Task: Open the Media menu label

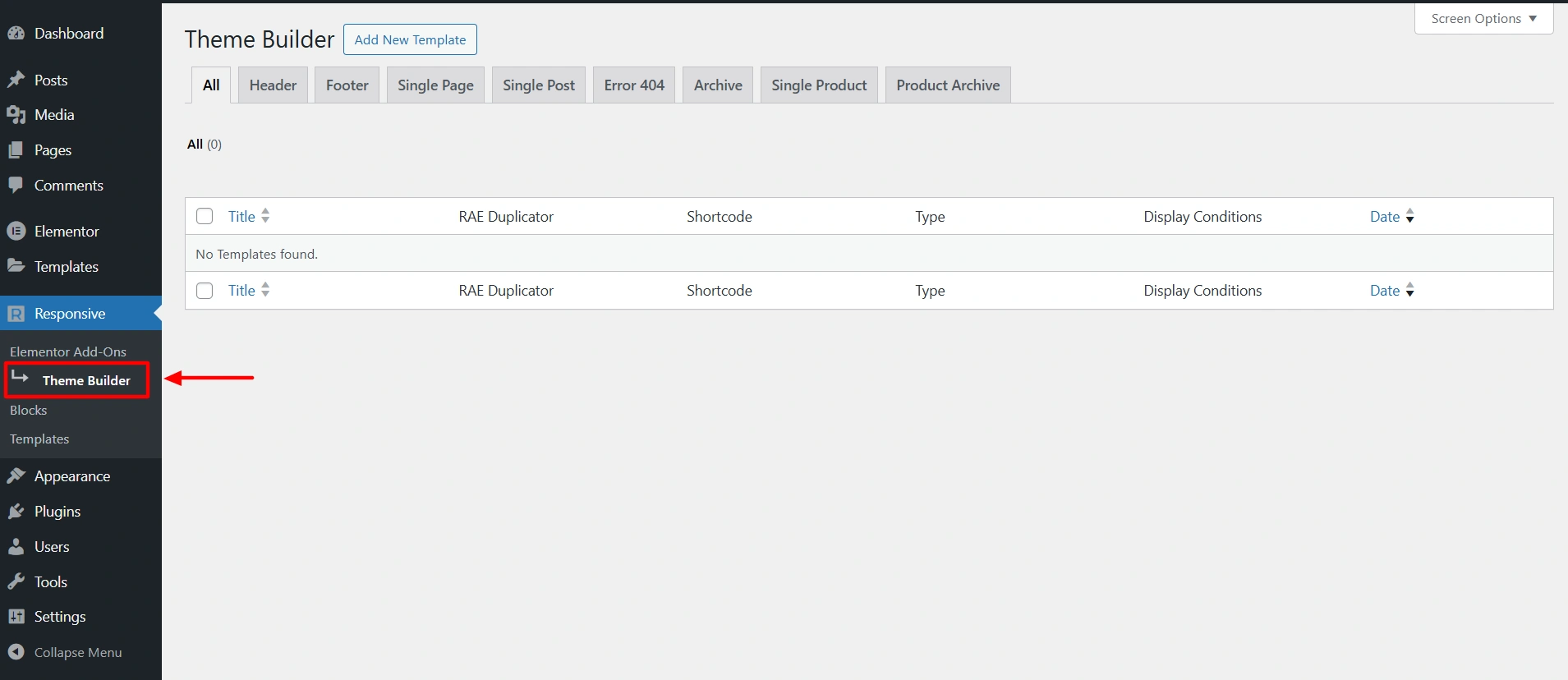Action: coord(54,115)
